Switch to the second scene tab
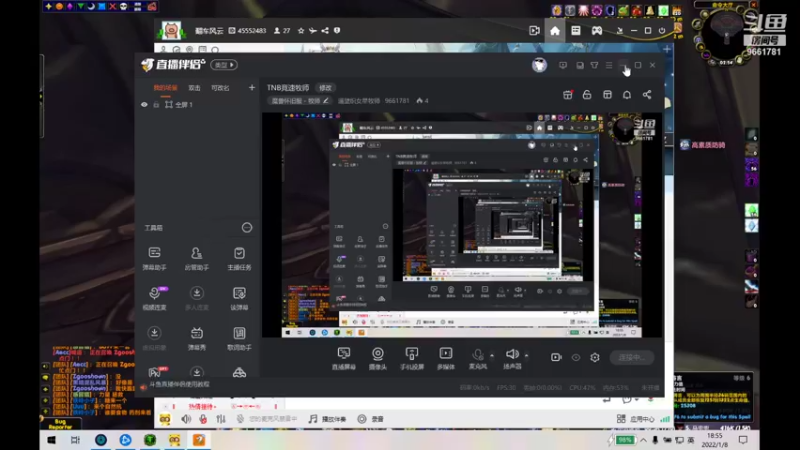Screen dimensions: 800x450 [194, 88]
